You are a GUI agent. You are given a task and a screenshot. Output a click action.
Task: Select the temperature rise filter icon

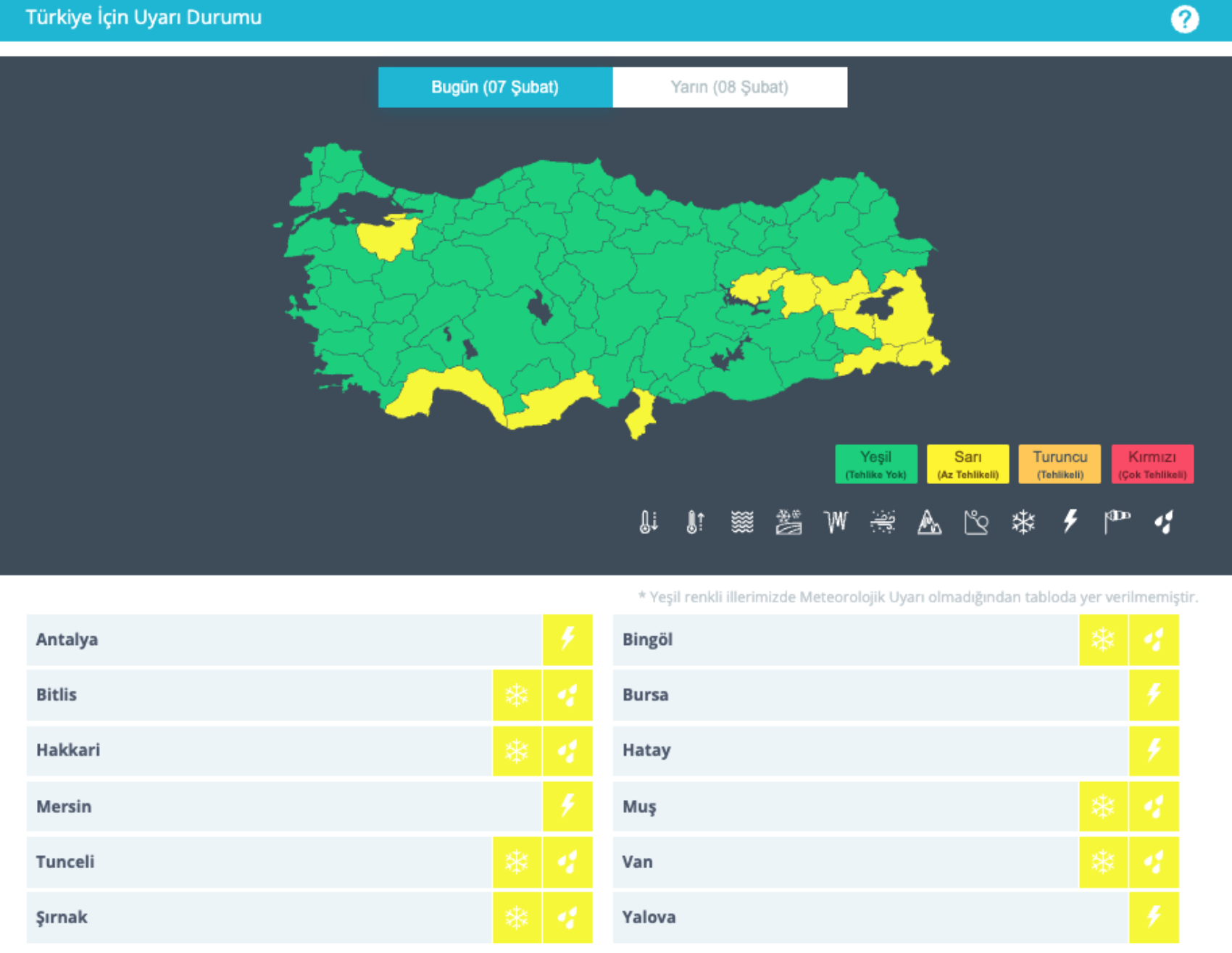pos(694,522)
